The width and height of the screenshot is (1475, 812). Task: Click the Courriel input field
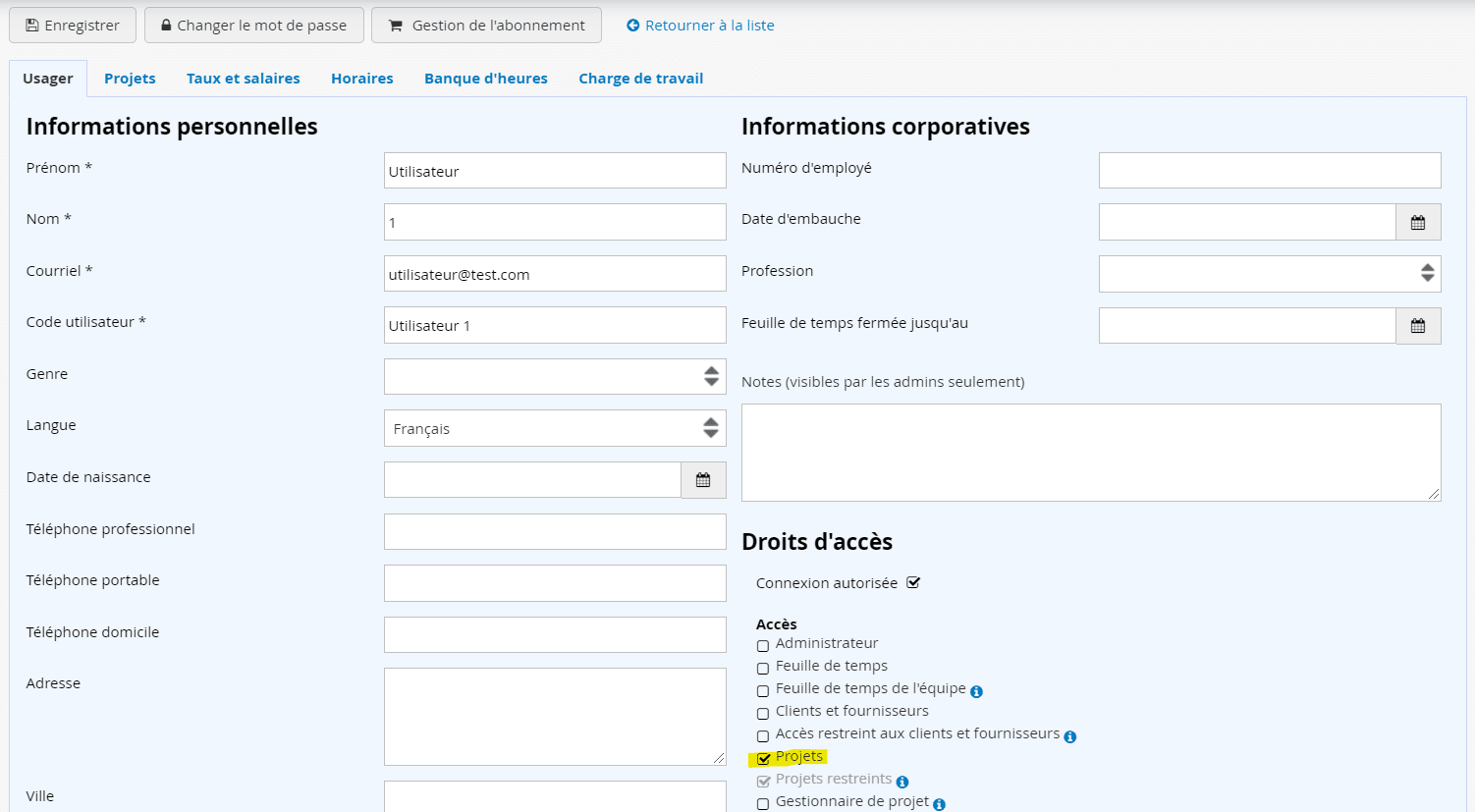coord(555,274)
